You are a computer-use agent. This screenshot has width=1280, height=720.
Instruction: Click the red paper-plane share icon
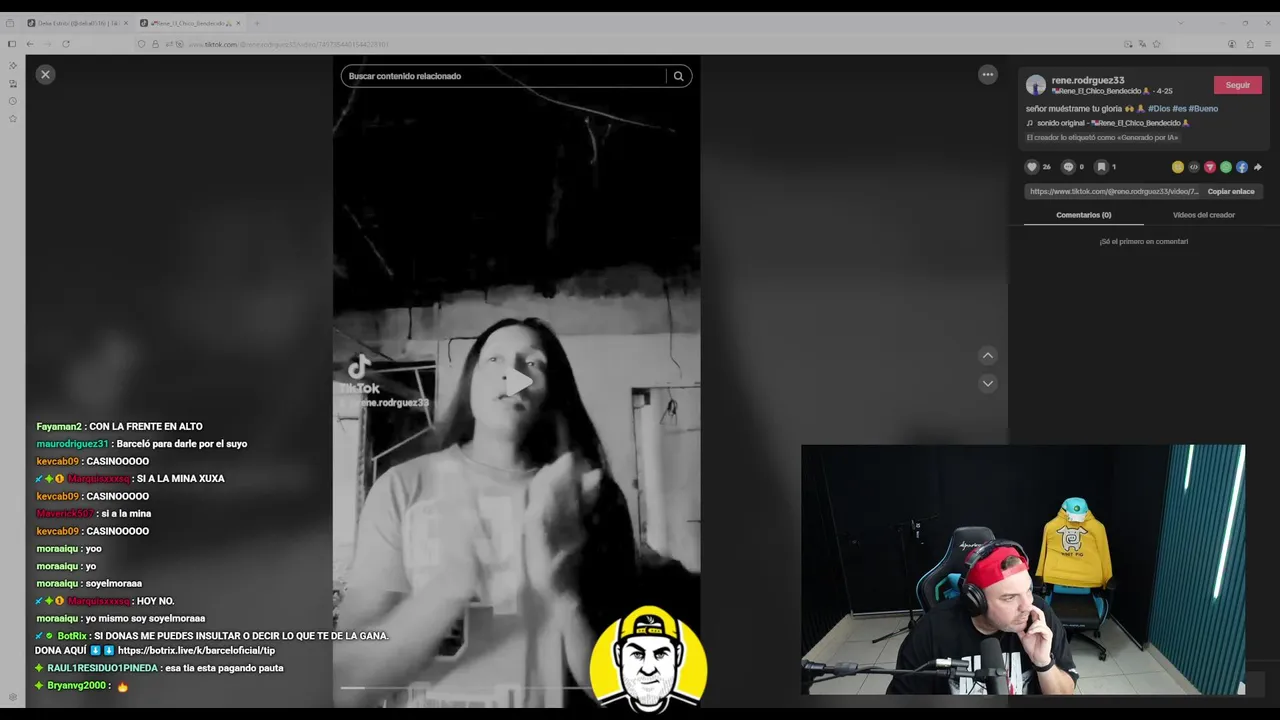click(x=1210, y=167)
